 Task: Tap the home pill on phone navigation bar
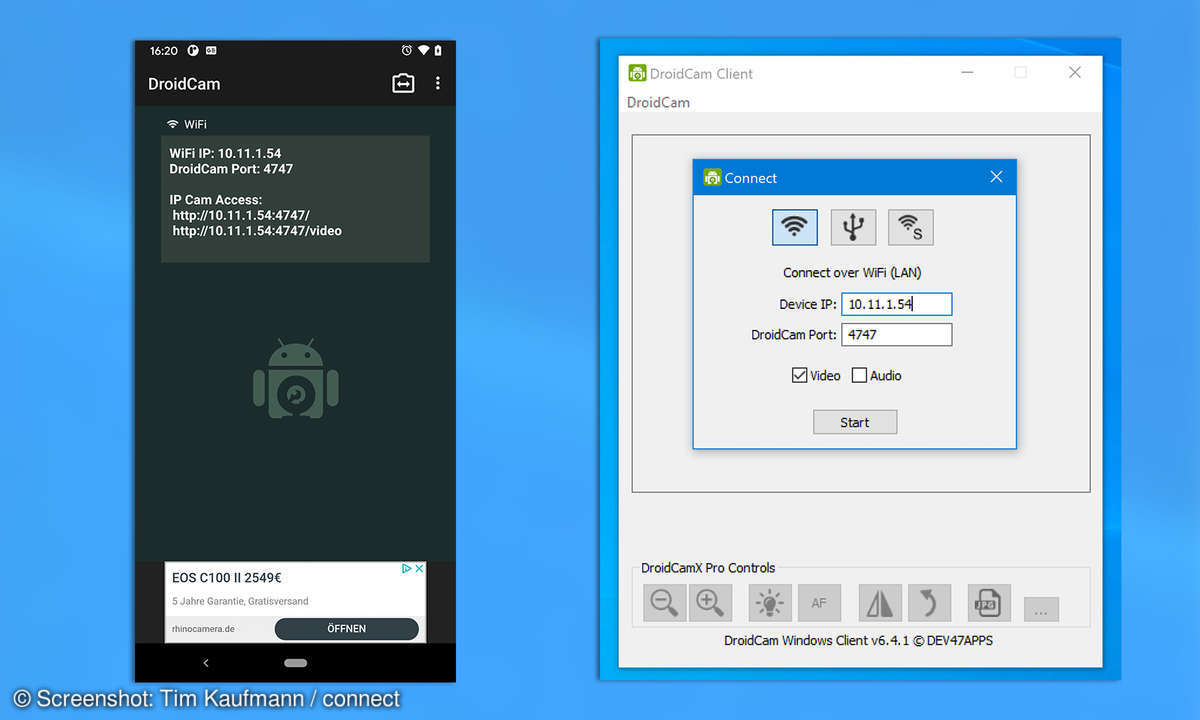pyautogui.click(x=295, y=663)
